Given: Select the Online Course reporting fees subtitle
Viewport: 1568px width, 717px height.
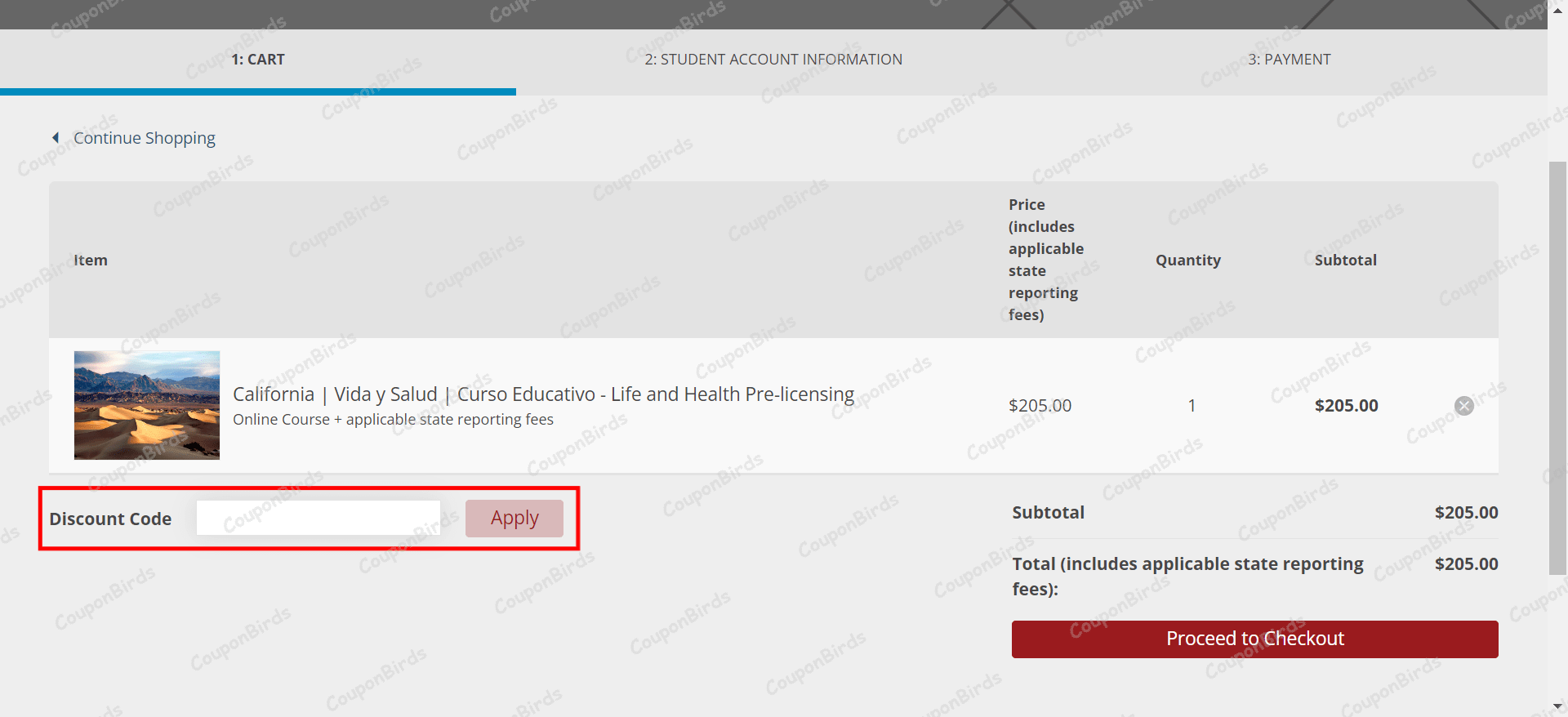Looking at the screenshot, I should coord(393,420).
